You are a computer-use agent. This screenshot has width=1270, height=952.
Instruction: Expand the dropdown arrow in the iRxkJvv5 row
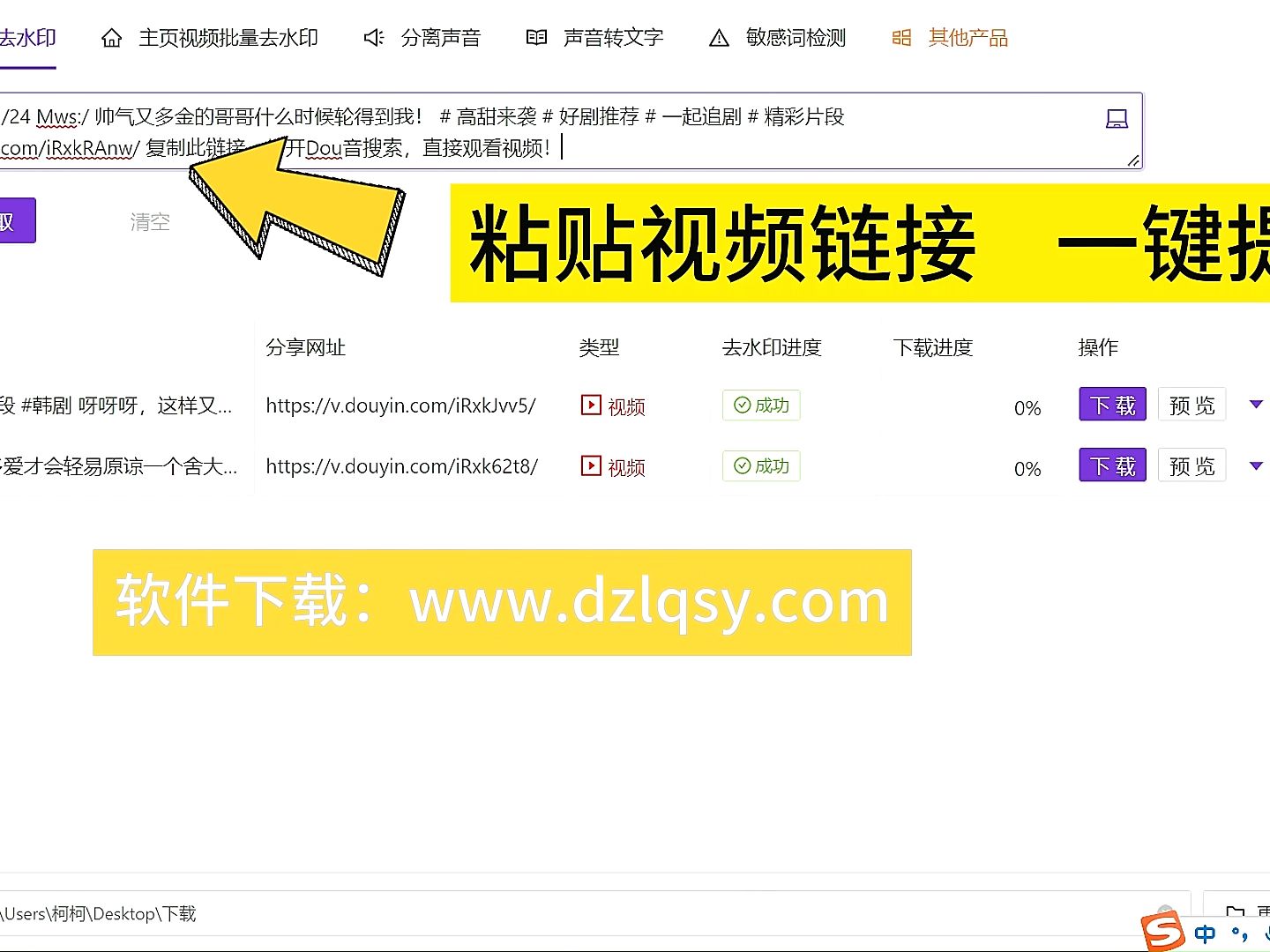(x=1257, y=405)
